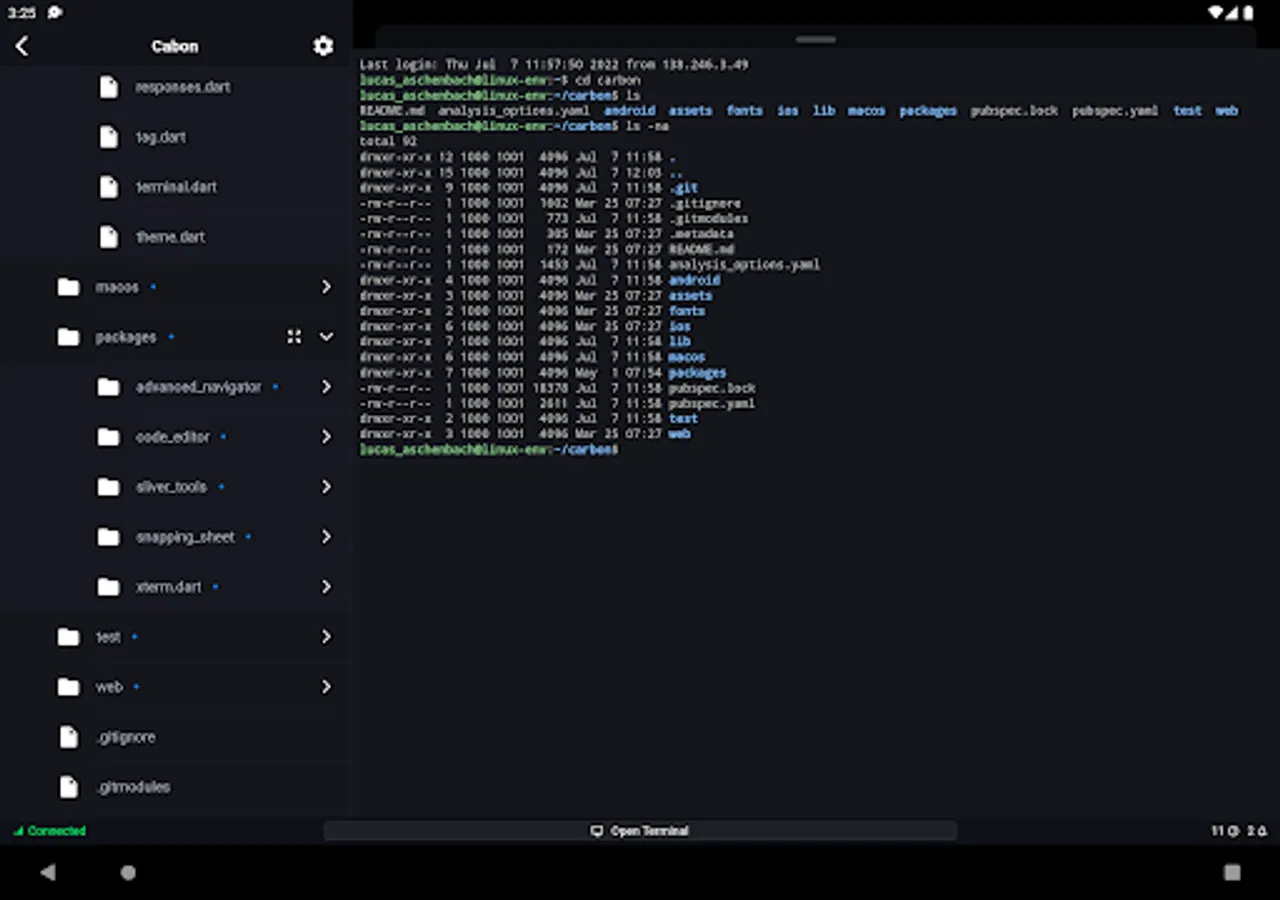Click the .gitignore file icon in sidebar
This screenshot has width=1280, height=900.
pos(69,737)
